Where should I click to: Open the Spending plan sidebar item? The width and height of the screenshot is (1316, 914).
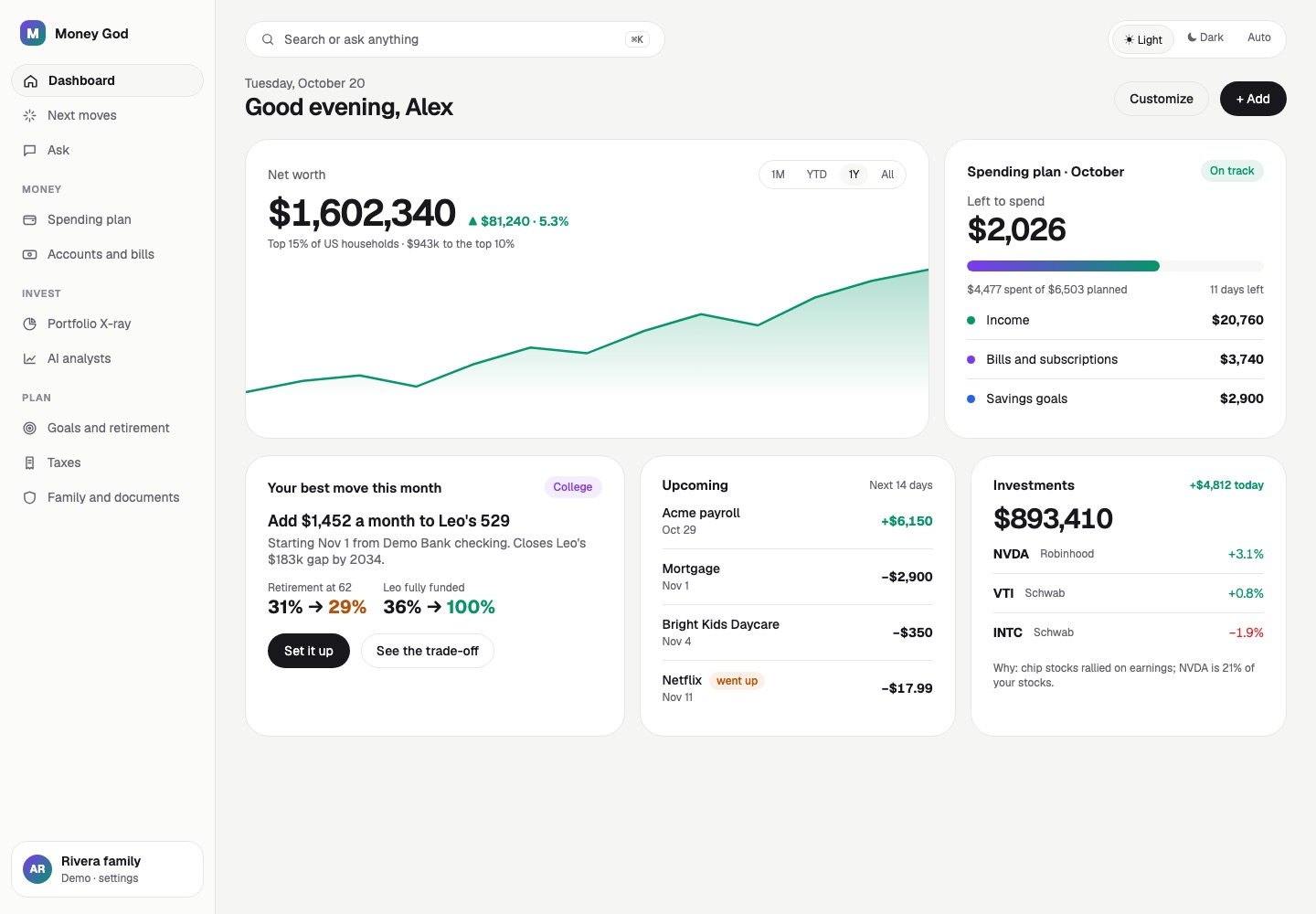pos(107,219)
